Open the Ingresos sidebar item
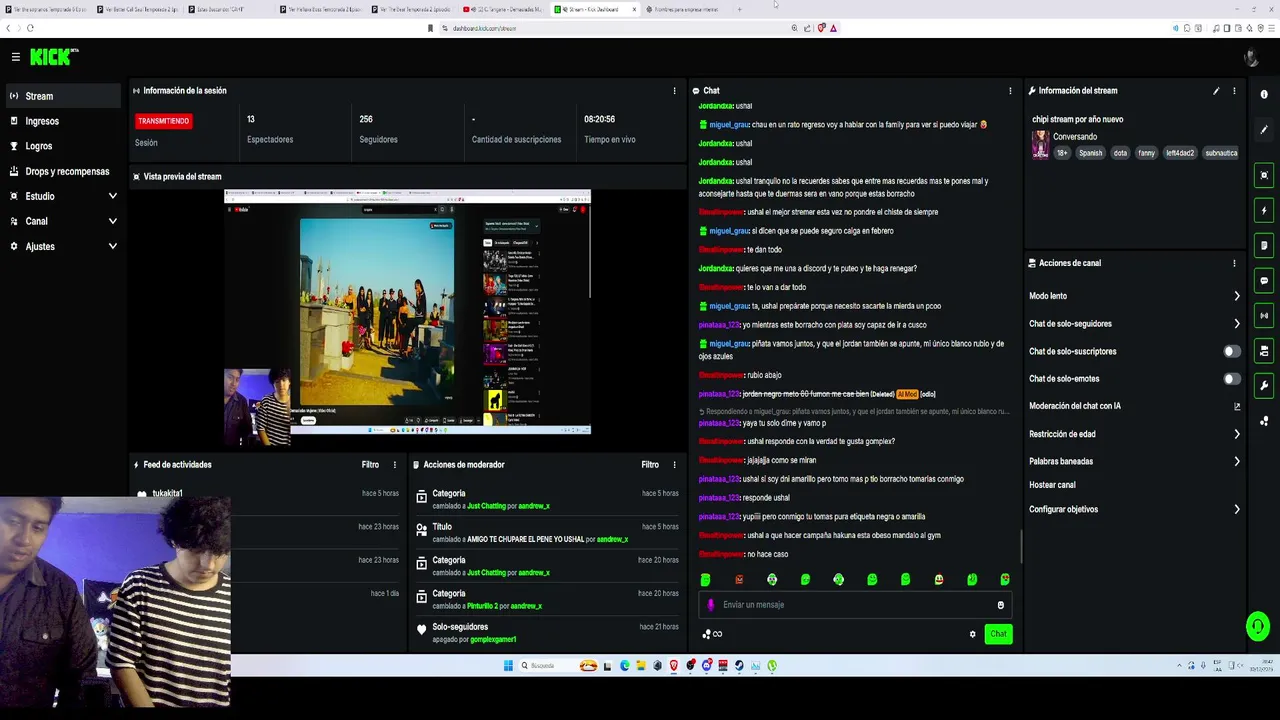Screen dimensions: 1280x720 pyautogui.click(x=63, y=121)
